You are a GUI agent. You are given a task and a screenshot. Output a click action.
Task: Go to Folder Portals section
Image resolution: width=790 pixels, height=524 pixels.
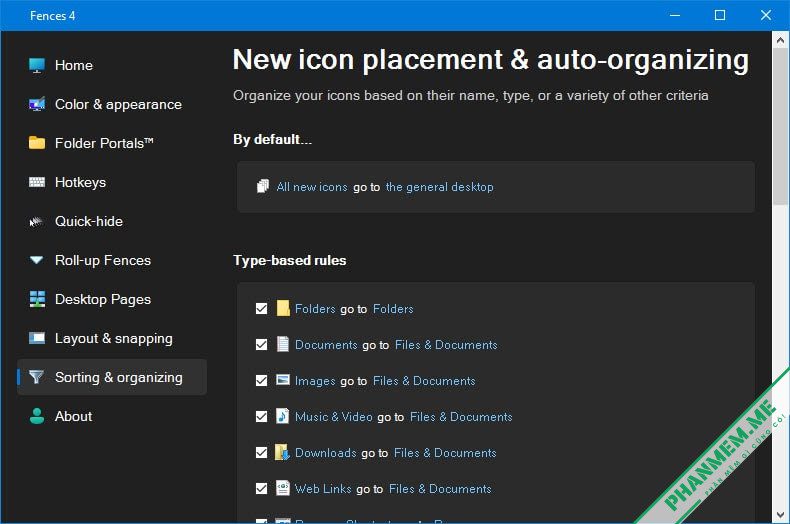pos(112,143)
